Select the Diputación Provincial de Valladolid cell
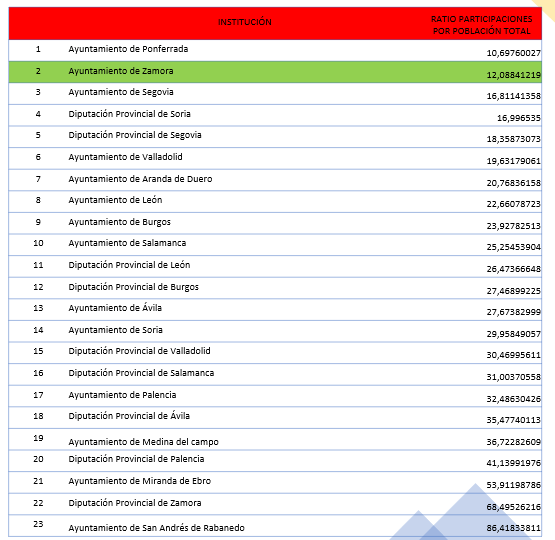Image resolution: width=555 pixels, height=540 pixels. (x=139, y=351)
